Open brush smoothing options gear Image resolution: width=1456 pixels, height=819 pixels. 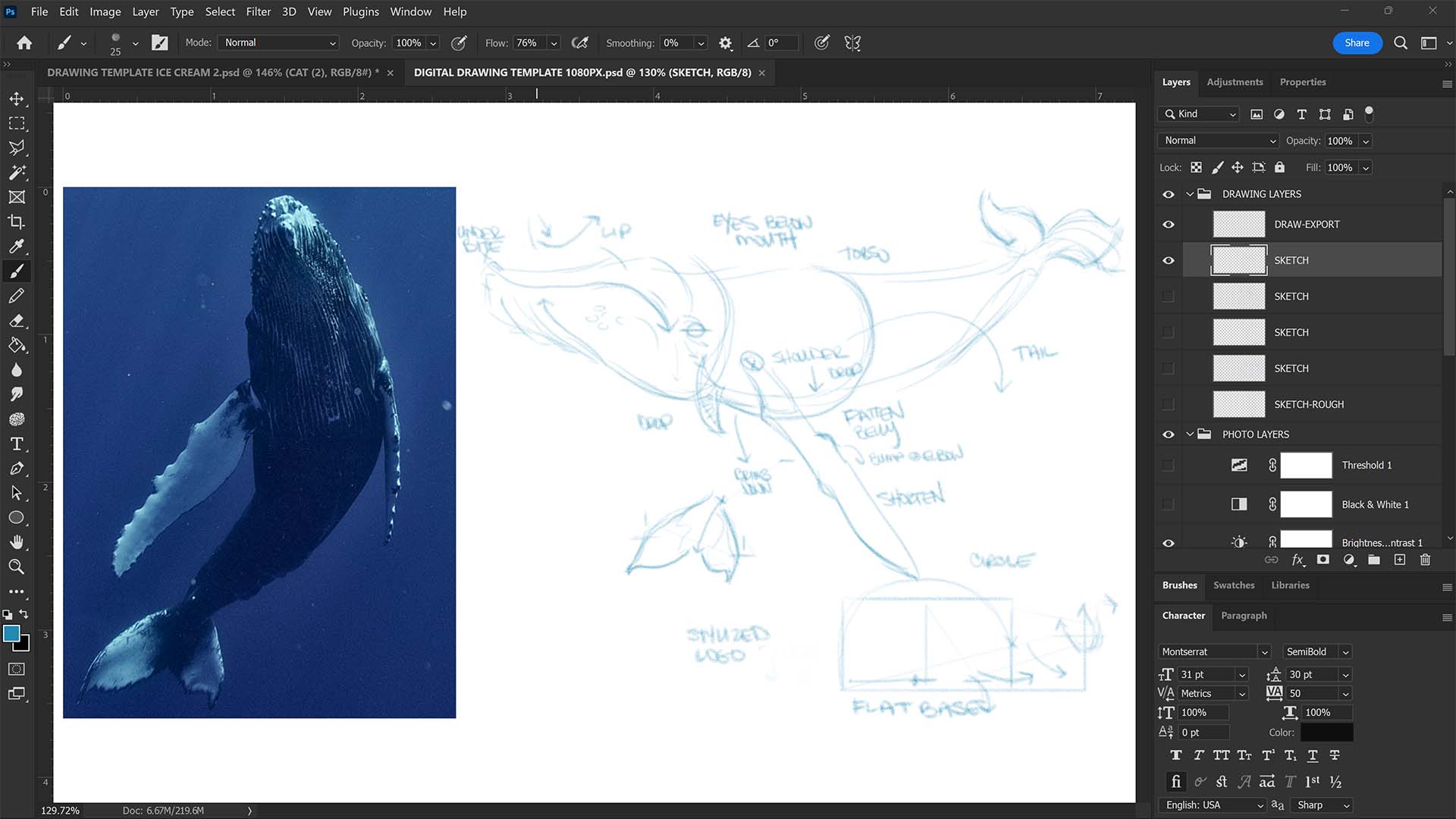726,43
